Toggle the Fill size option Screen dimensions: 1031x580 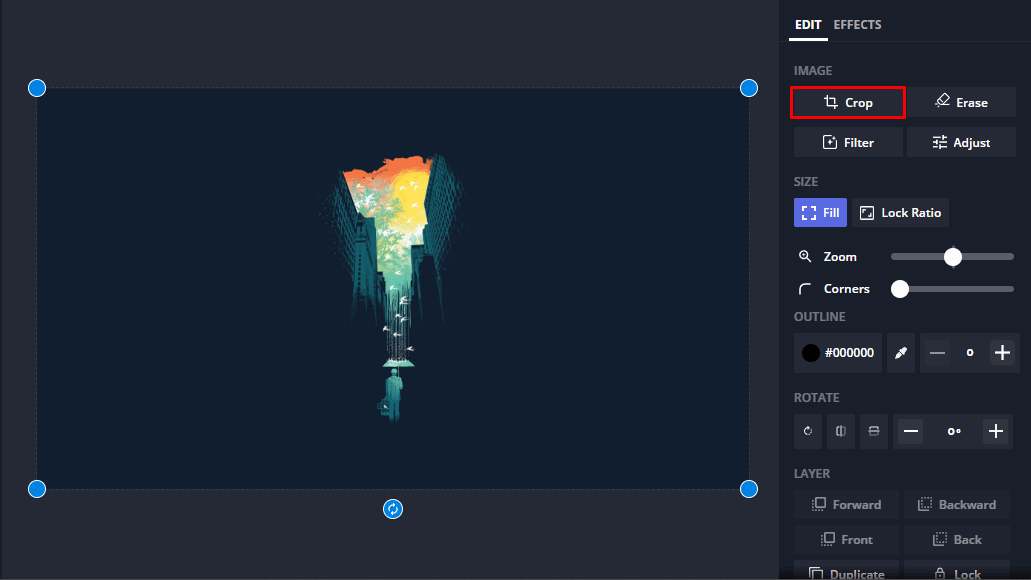tap(820, 212)
